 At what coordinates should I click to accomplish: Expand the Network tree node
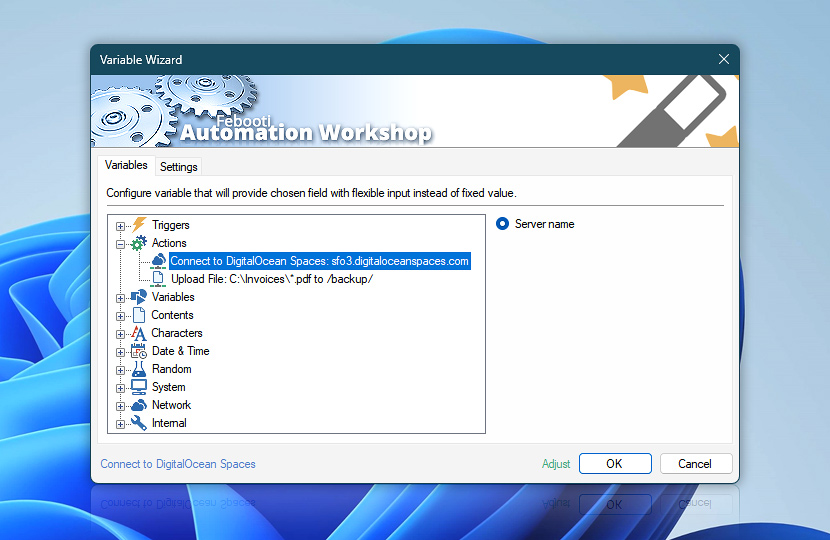[x=120, y=406]
